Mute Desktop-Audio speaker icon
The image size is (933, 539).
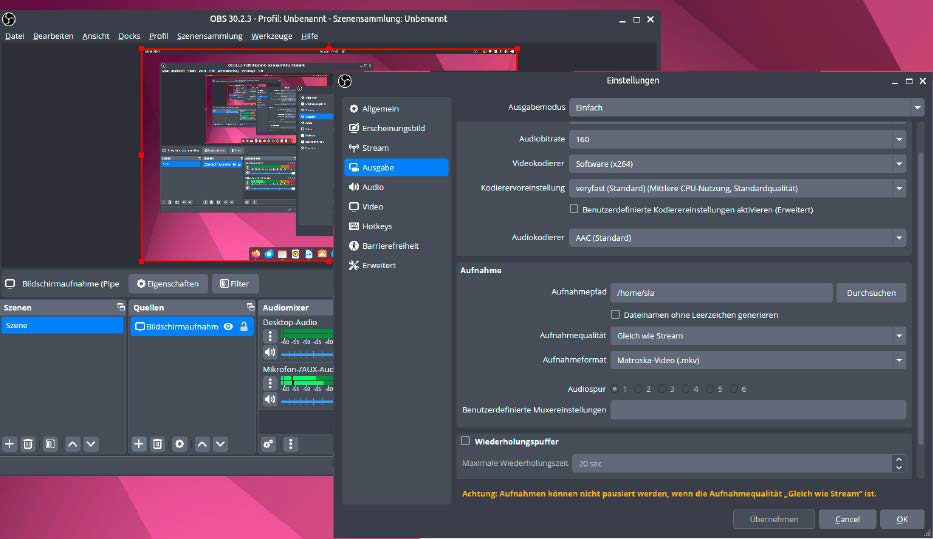pos(270,352)
